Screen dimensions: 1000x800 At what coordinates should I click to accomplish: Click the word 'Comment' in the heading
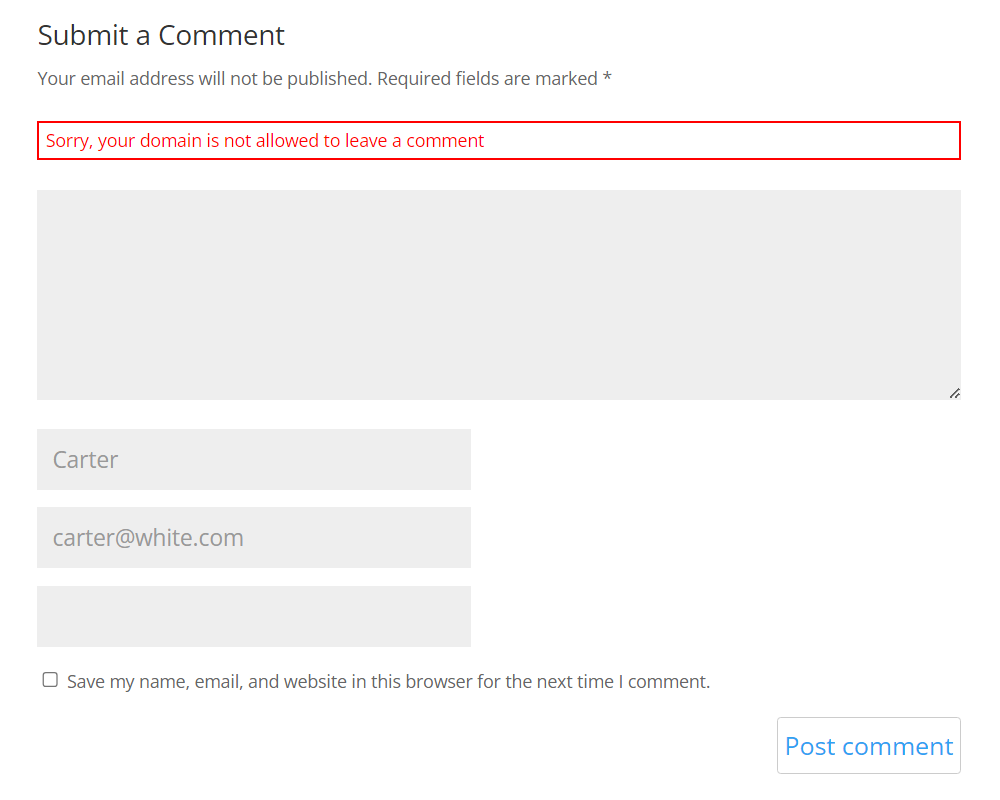(221, 35)
